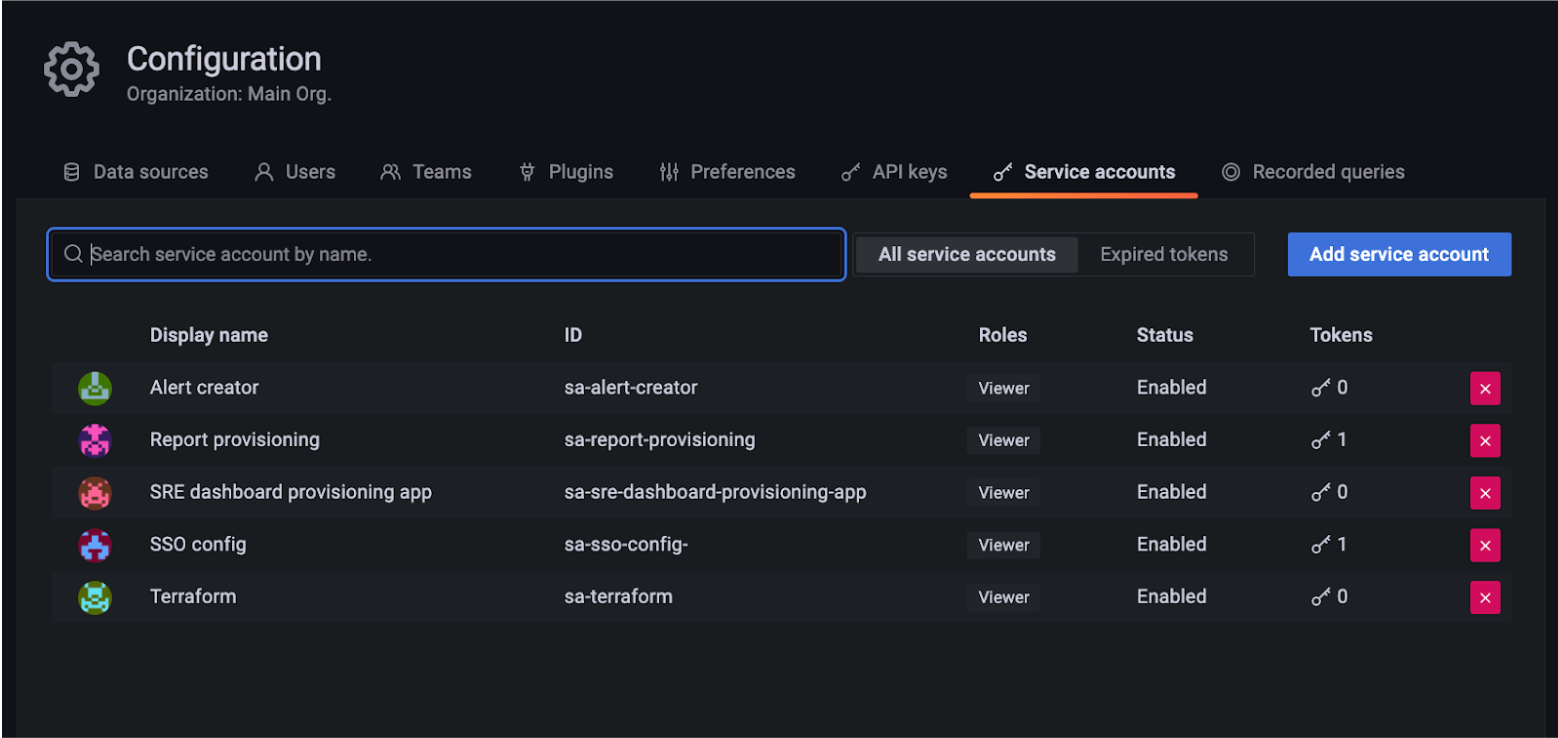Click the Terraform service account avatar
Viewport: 1558px width, 738px height.
click(94, 596)
